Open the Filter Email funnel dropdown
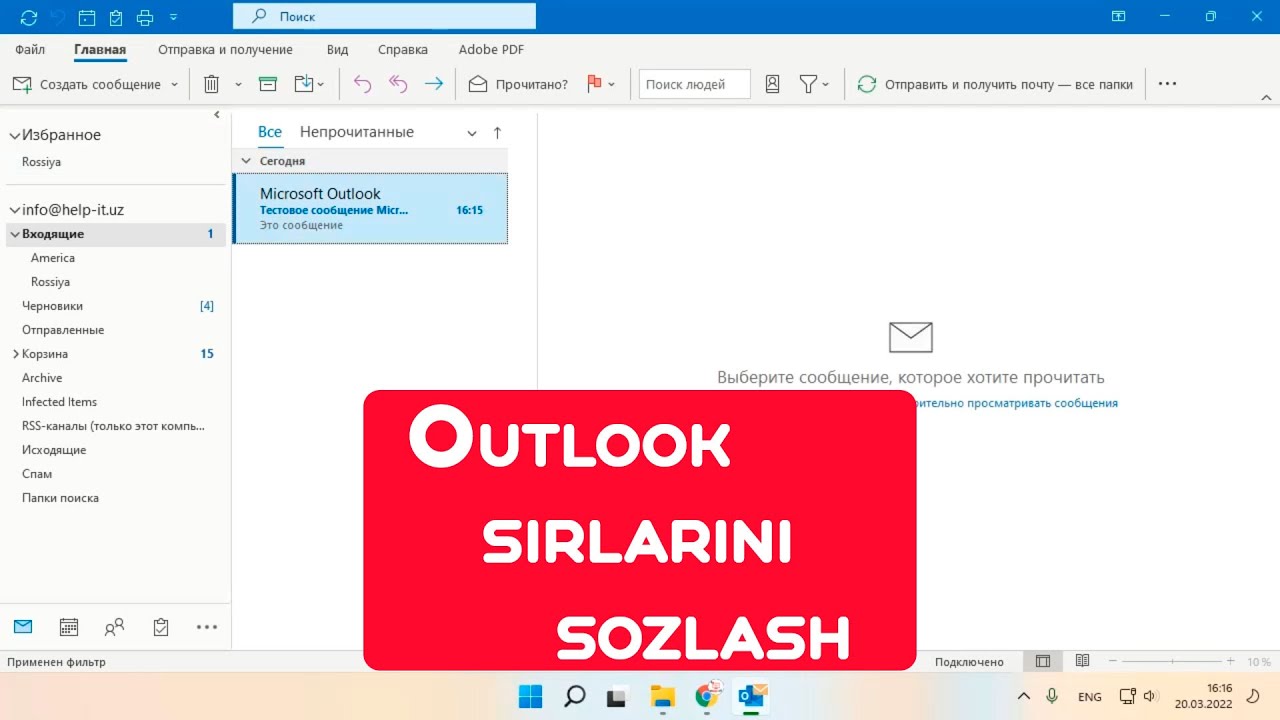Viewport: 1280px width, 720px height. point(814,84)
